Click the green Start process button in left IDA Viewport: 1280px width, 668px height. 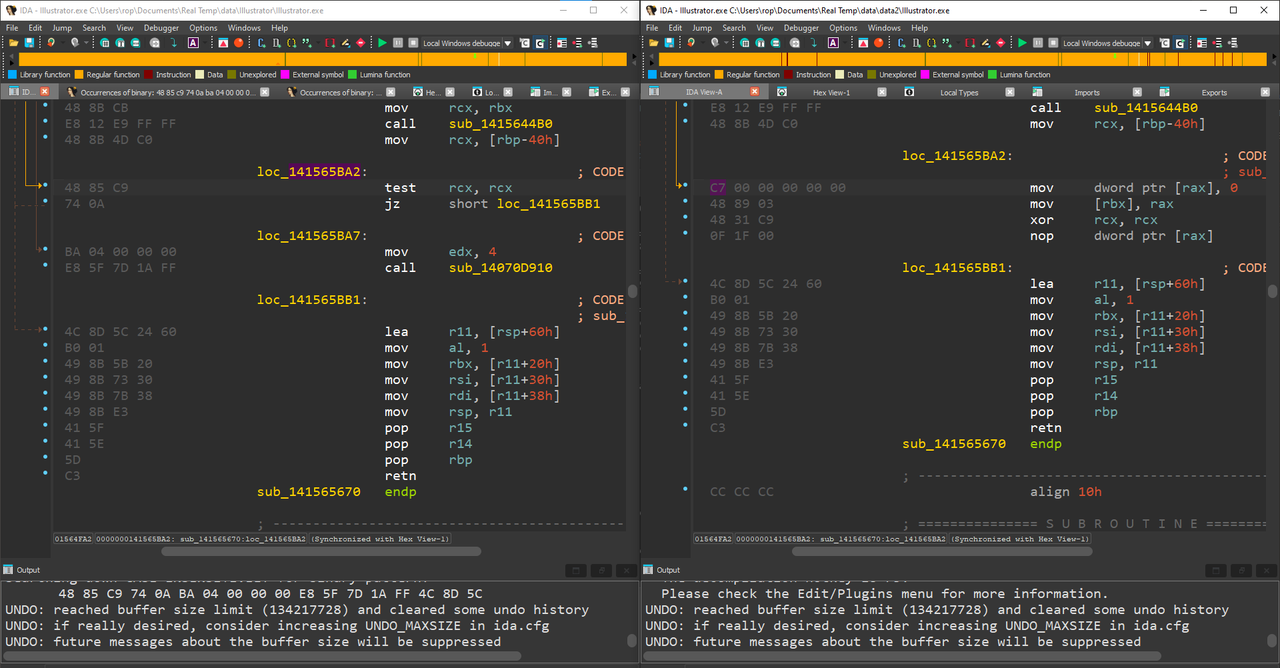tap(383, 43)
